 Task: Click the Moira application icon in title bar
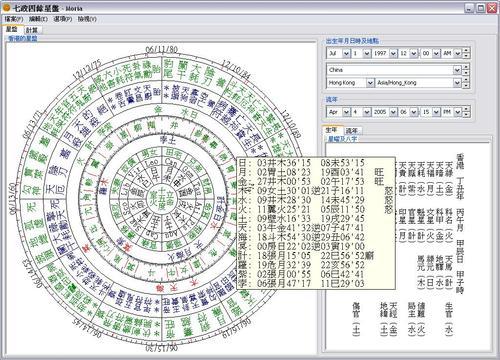pyautogui.click(x=6, y=7)
